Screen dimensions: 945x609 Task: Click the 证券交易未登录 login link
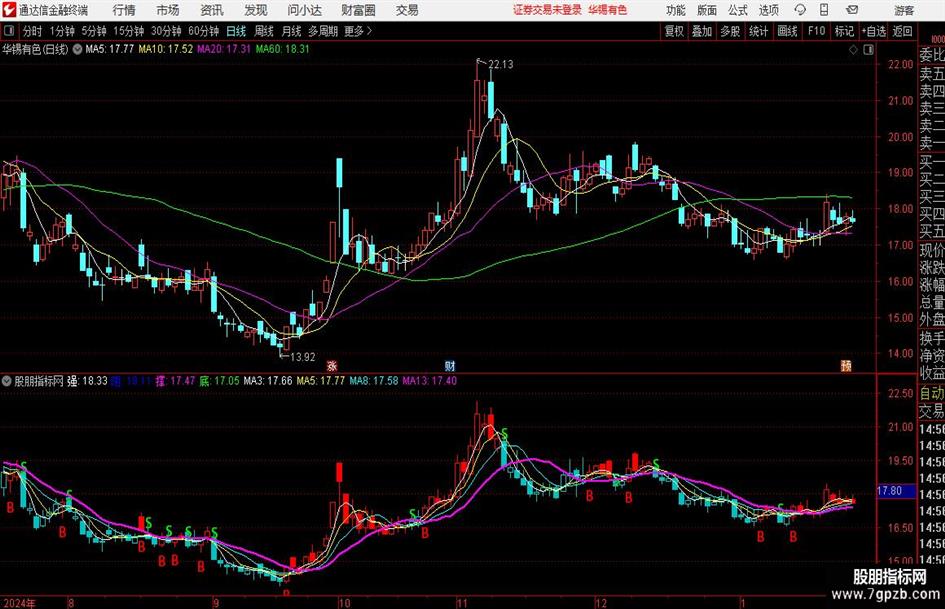(x=547, y=10)
